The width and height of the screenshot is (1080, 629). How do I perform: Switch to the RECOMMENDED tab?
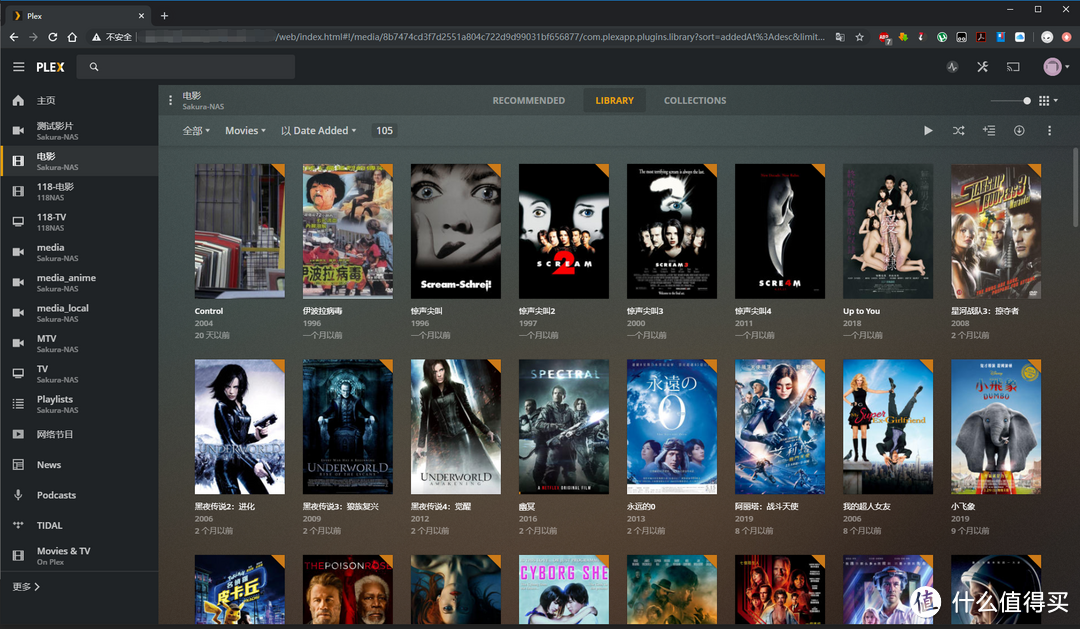coord(528,101)
